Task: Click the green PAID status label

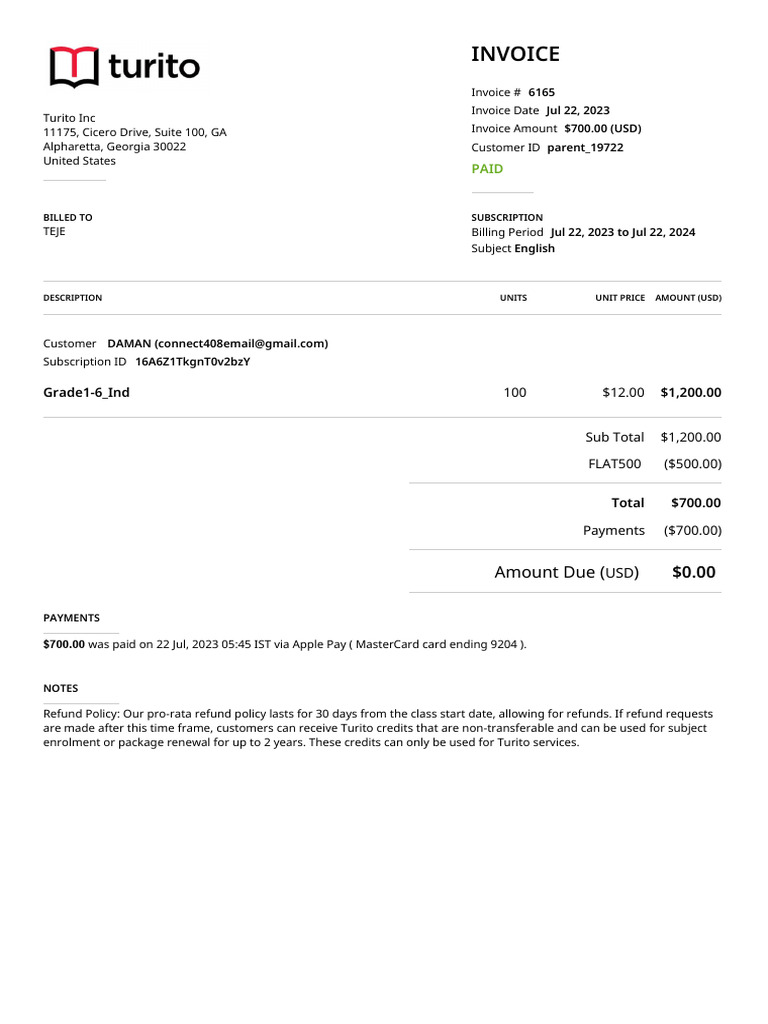Action: click(487, 169)
